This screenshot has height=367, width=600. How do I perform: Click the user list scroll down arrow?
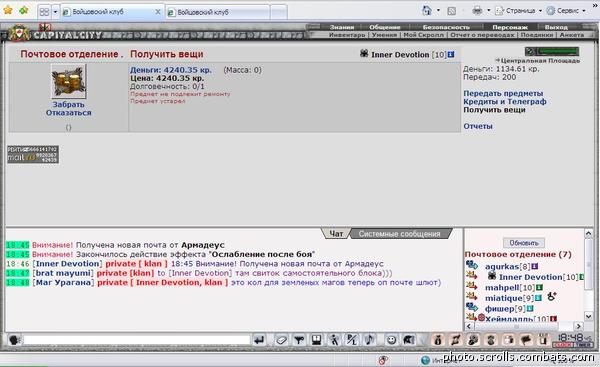pos(589,316)
